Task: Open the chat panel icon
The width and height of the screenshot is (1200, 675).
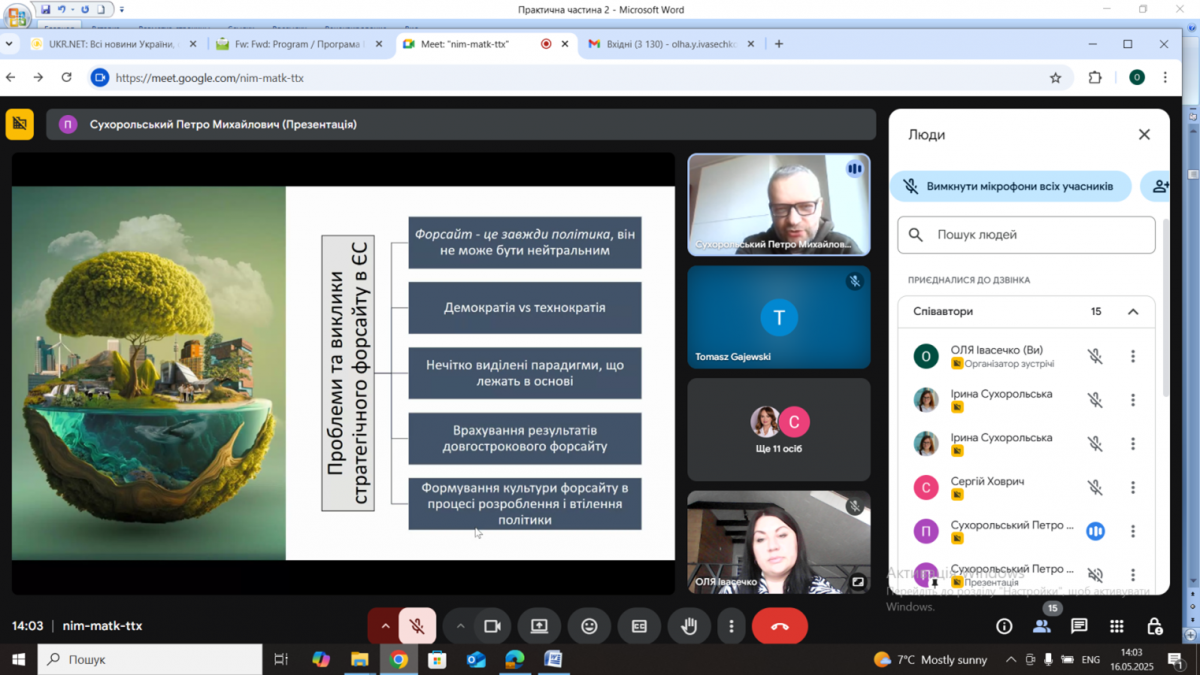Action: 1079,626
